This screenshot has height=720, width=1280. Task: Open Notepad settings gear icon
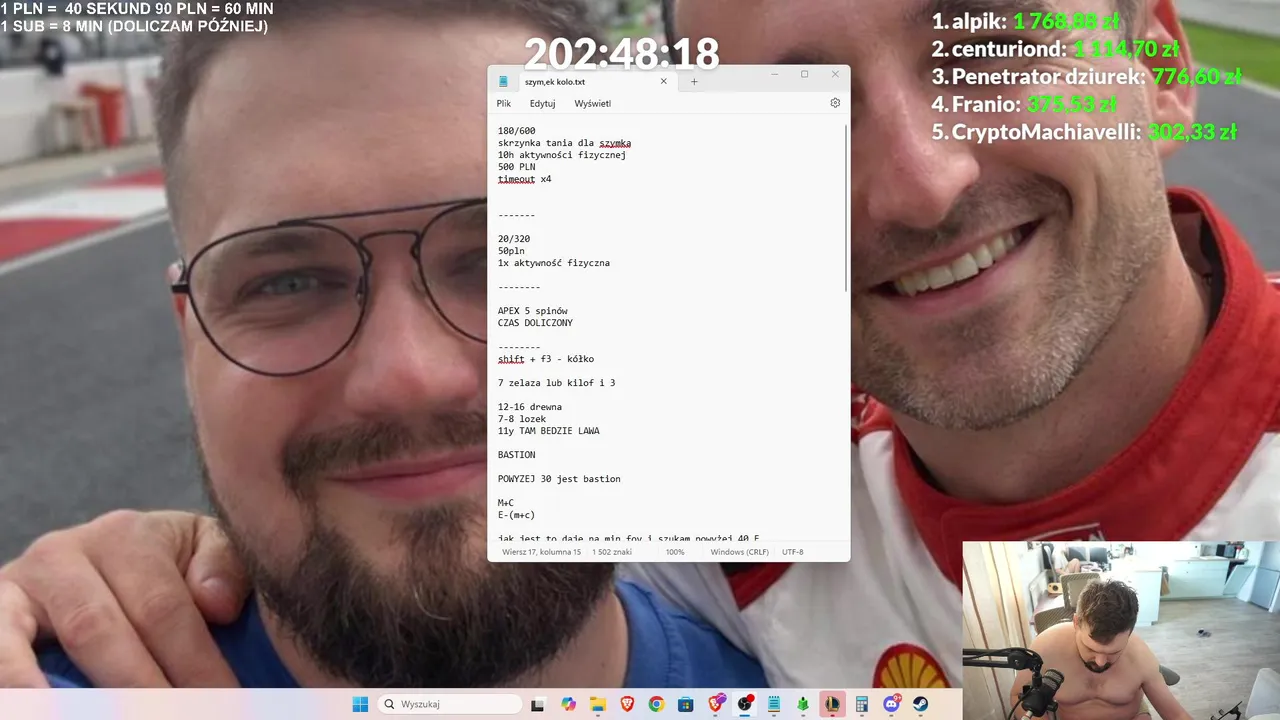point(835,103)
